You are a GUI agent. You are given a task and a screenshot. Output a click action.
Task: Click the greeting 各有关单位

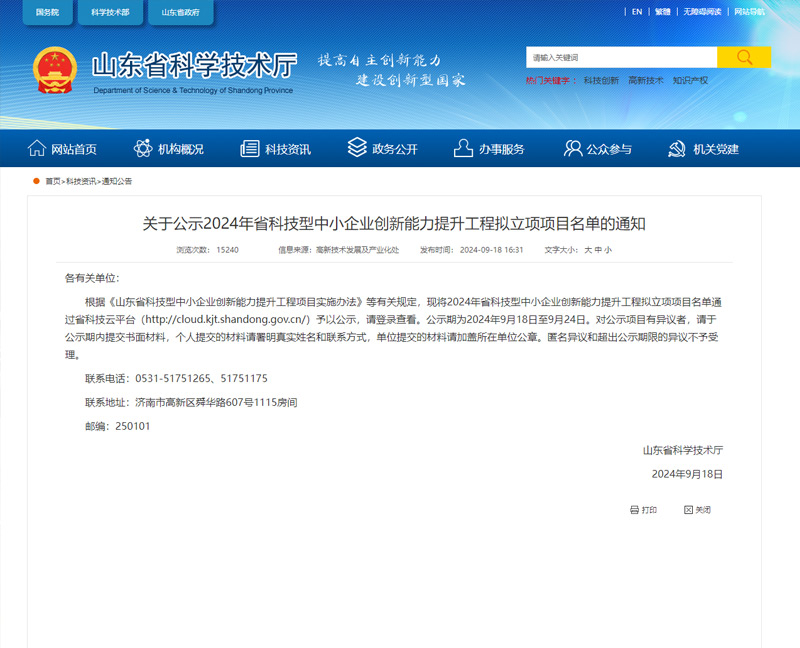pos(92,278)
